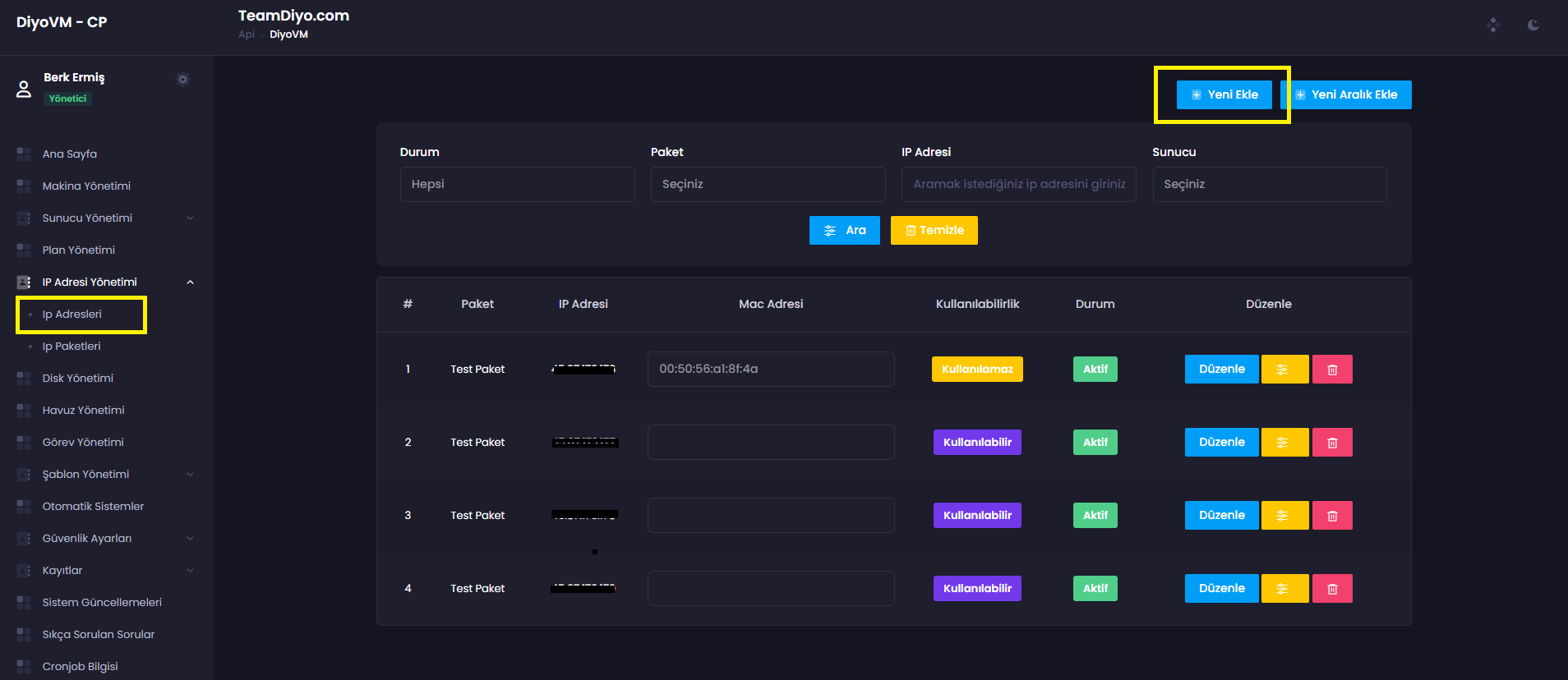Click the icon beside Disk Yönetimi
1568x680 pixels.
(x=24, y=378)
